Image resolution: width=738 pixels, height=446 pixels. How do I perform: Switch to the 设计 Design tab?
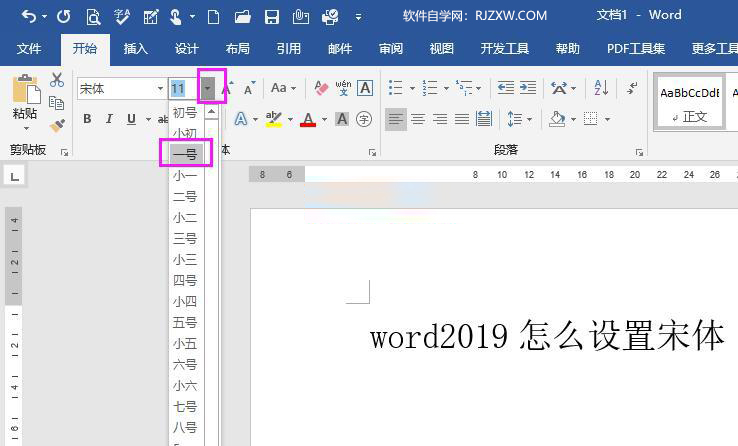(x=186, y=48)
